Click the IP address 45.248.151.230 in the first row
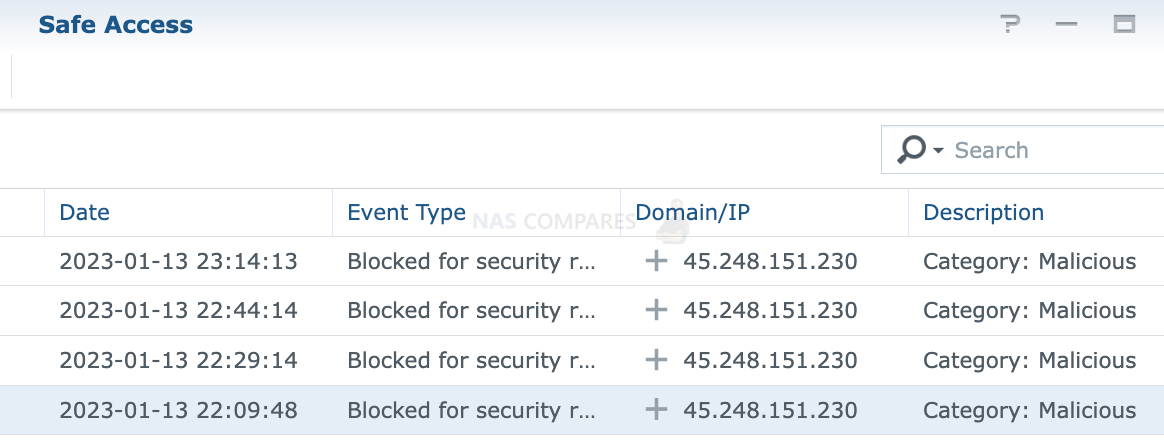The width and height of the screenshot is (1164, 442). coord(771,261)
